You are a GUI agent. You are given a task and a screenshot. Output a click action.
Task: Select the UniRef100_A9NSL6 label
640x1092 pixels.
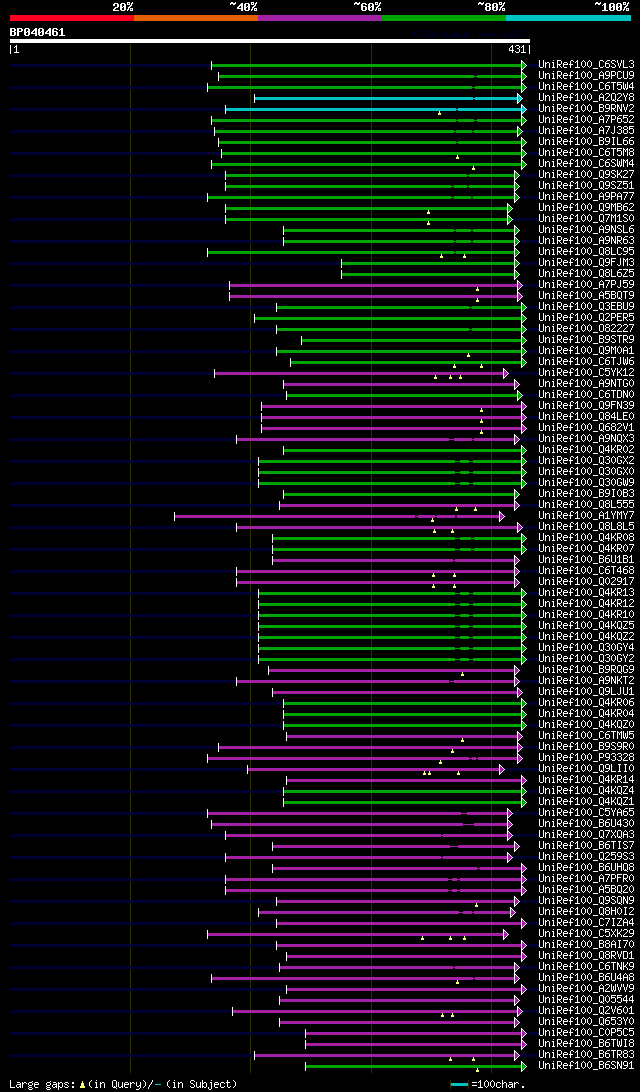[x=586, y=230]
